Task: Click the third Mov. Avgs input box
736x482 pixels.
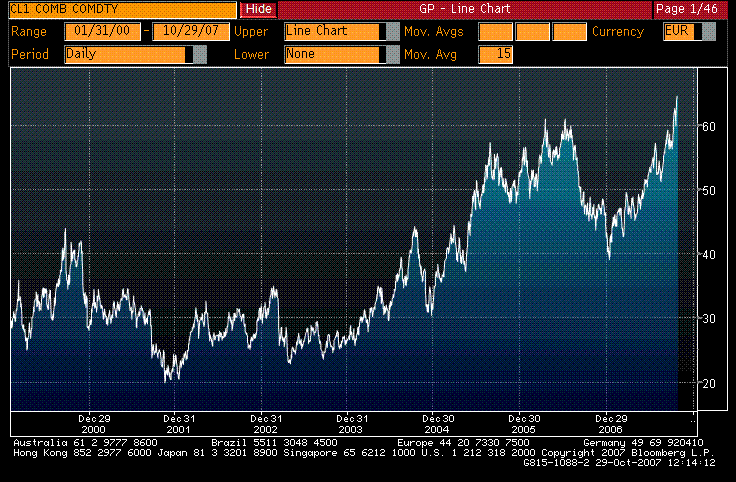Action: point(569,31)
